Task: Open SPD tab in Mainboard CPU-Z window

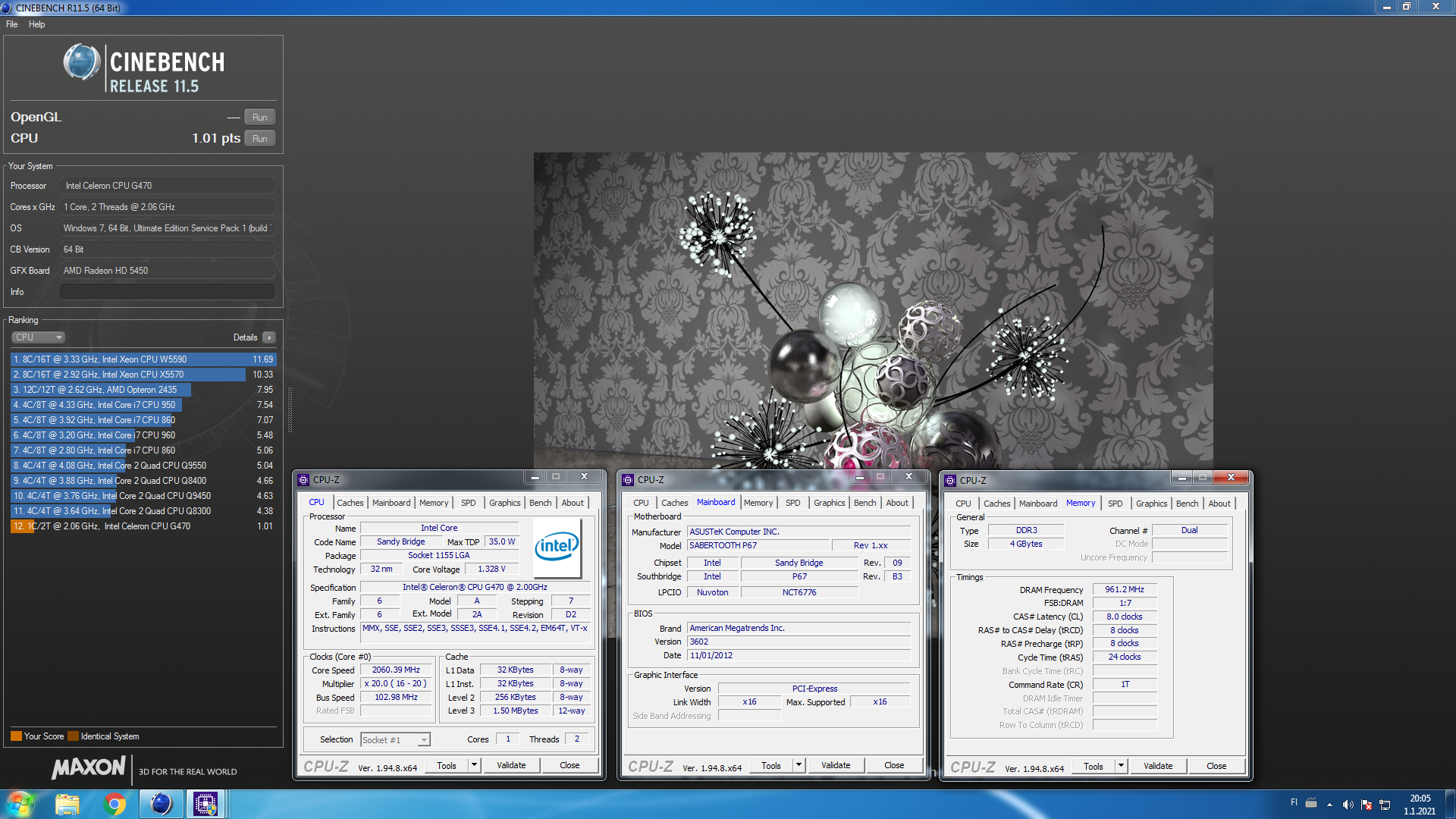Action: [792, 503]
